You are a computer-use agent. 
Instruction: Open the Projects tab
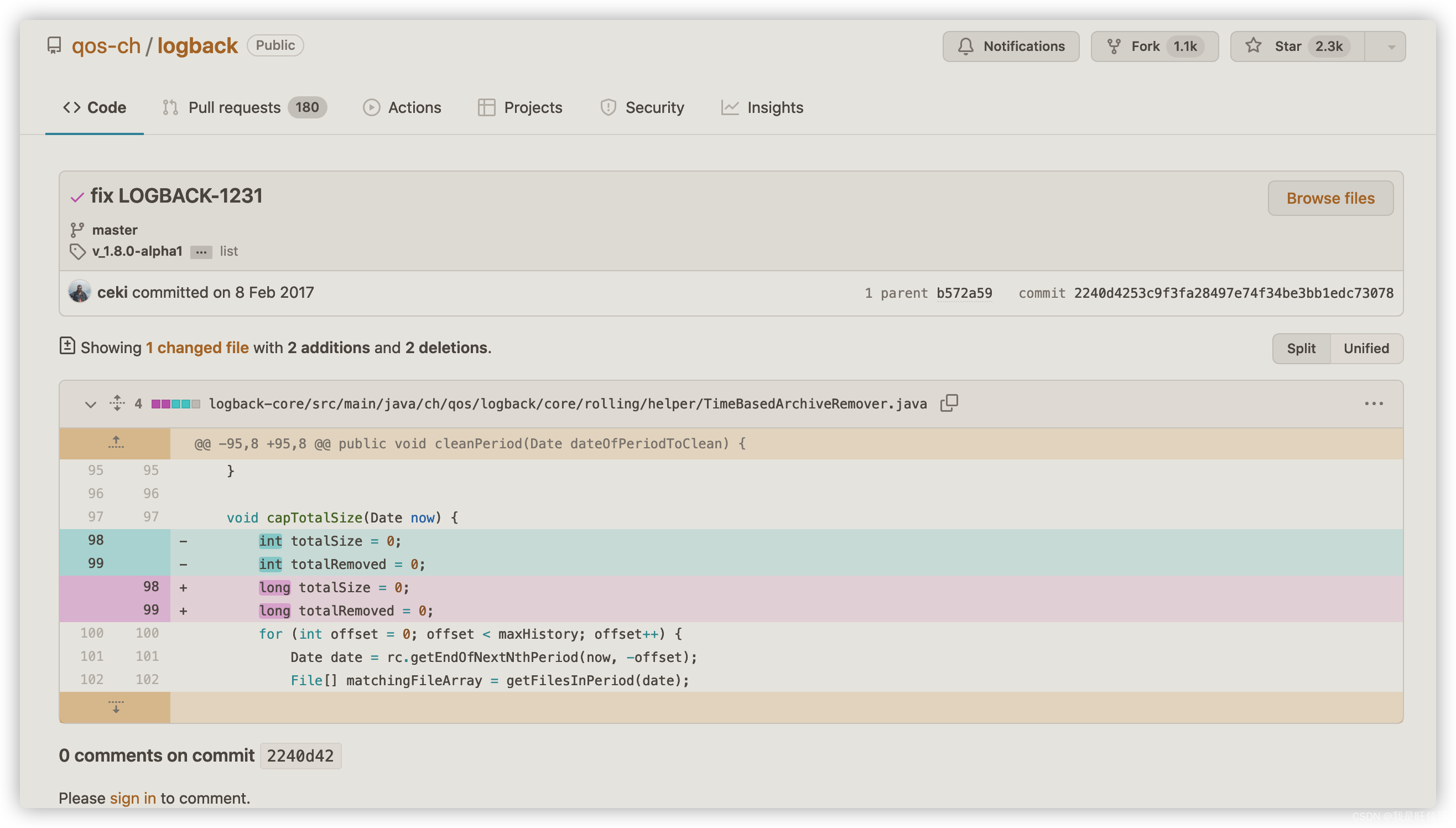coord(519,107)
